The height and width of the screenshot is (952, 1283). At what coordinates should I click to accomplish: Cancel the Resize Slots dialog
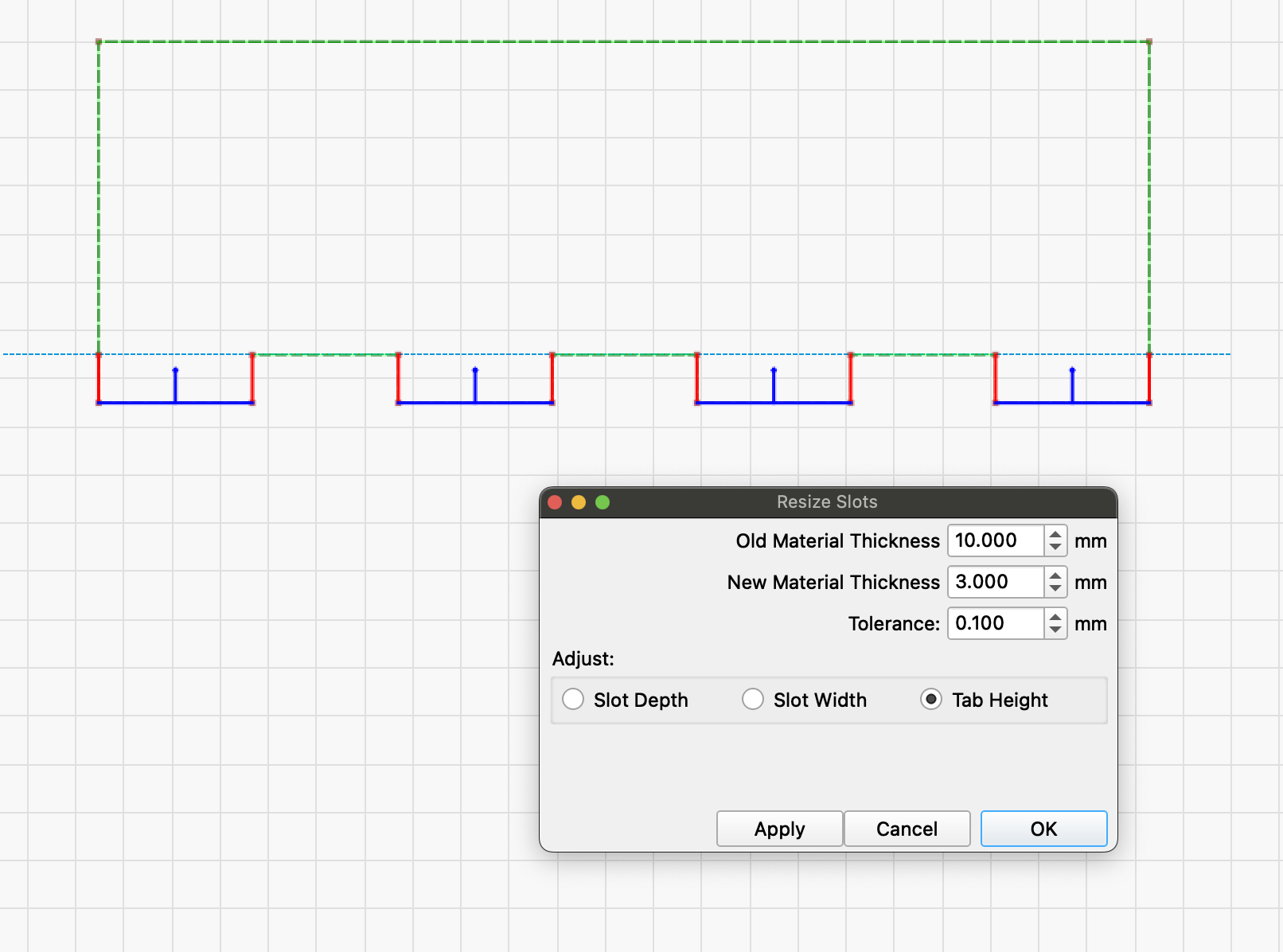tap(907, 829)
